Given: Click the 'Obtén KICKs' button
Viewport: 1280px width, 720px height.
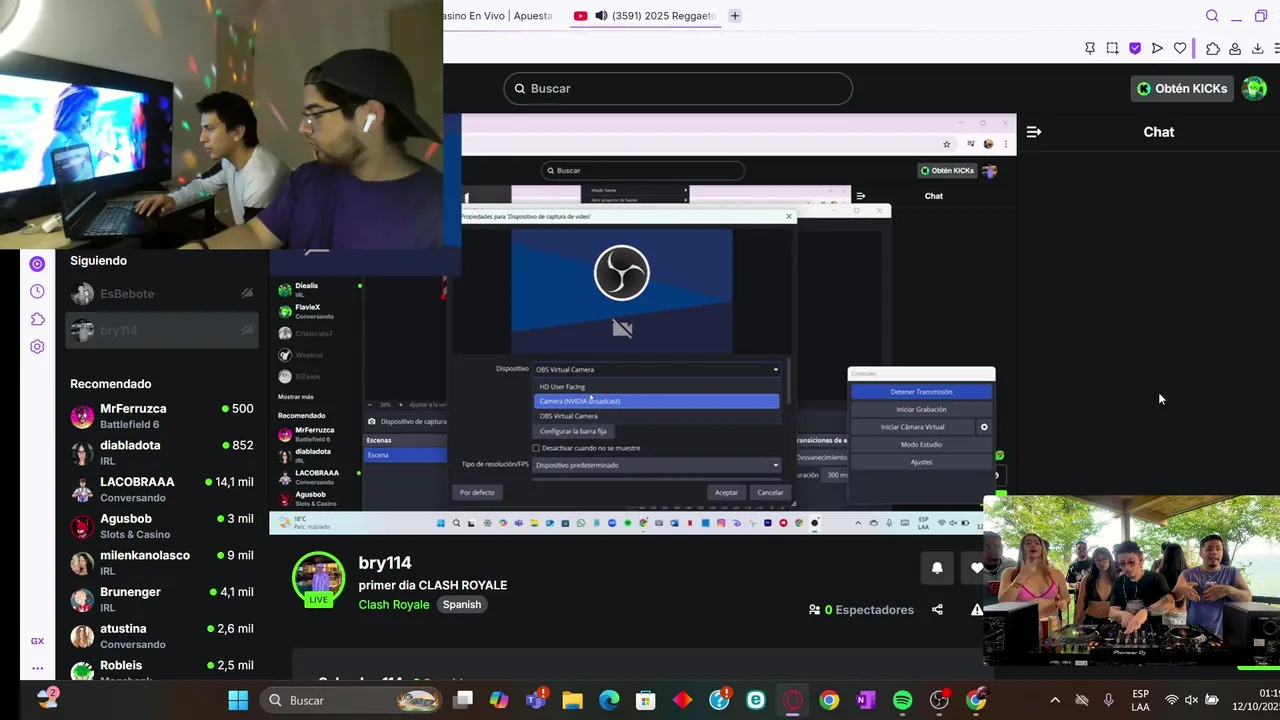Looking at the screenshot, I should [1182, 88].
